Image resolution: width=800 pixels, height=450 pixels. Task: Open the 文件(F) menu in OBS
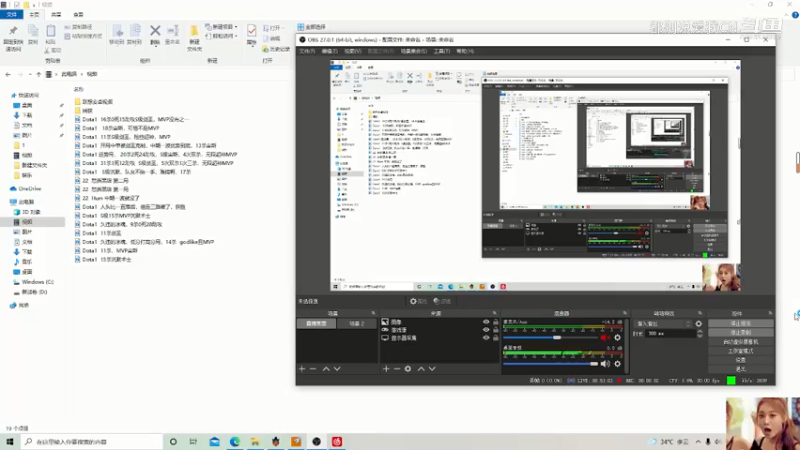click(x=307, y=51)
